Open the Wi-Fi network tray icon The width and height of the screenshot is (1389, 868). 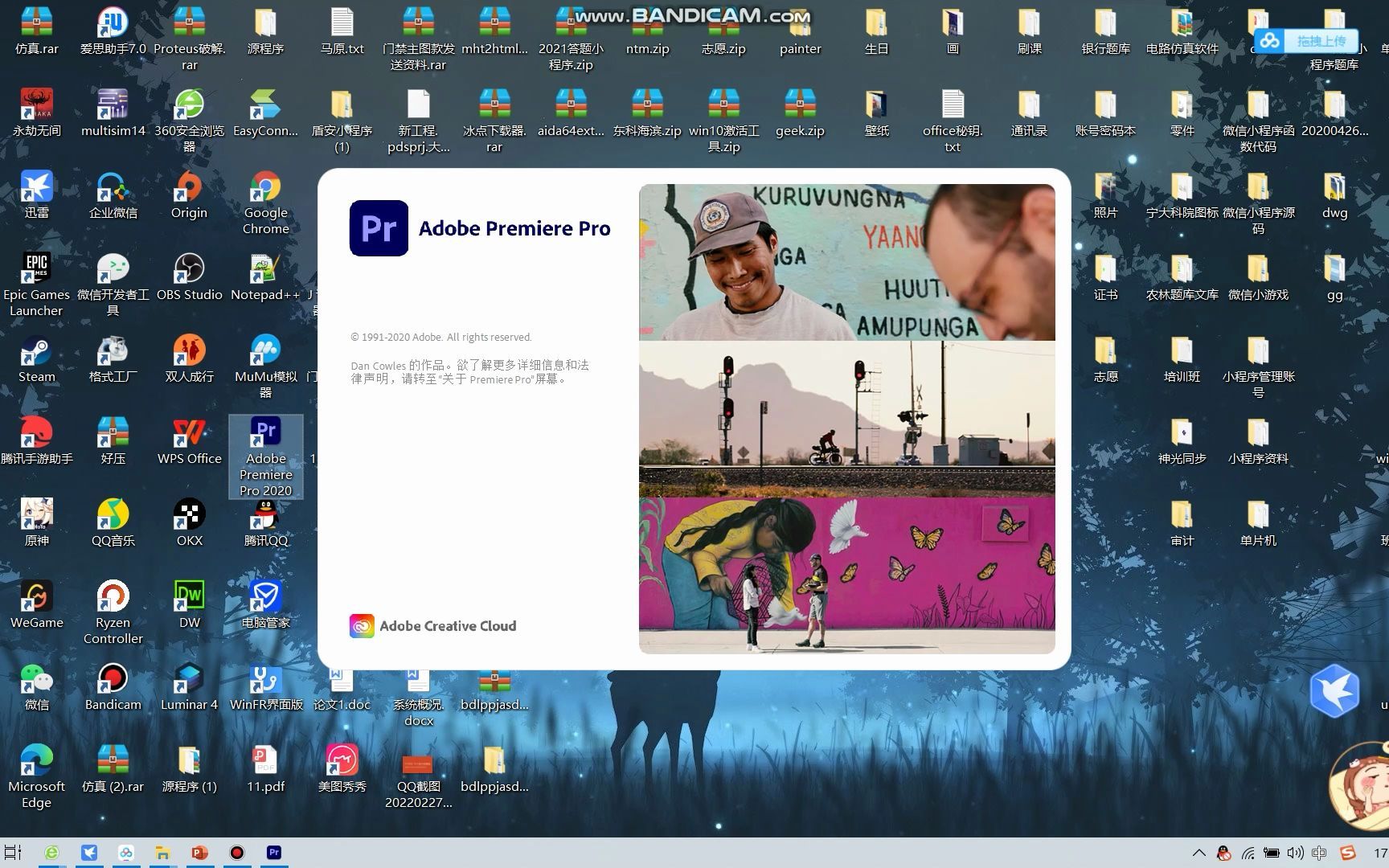click(x=1248, y=853)
